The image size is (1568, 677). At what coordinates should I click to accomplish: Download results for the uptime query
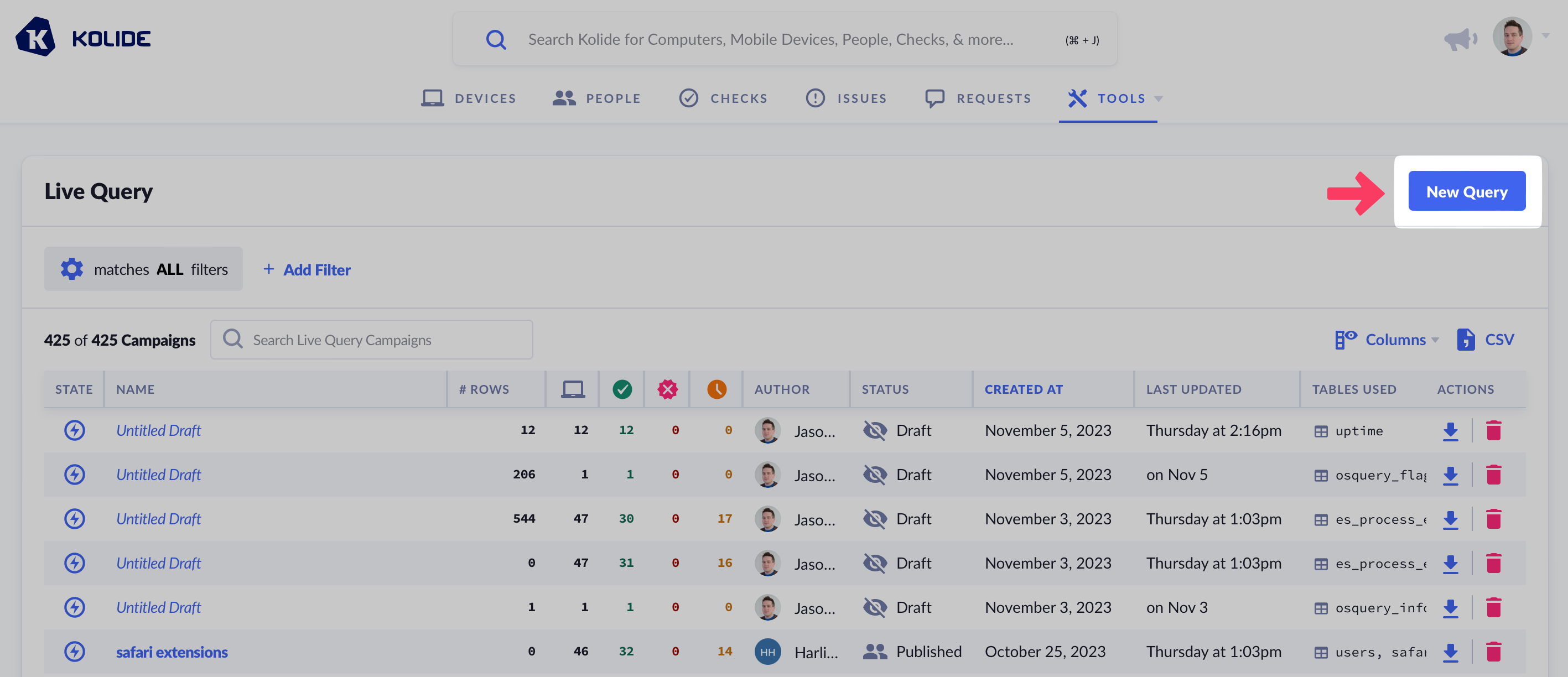pyautogui.click(x=1451, y=431)
